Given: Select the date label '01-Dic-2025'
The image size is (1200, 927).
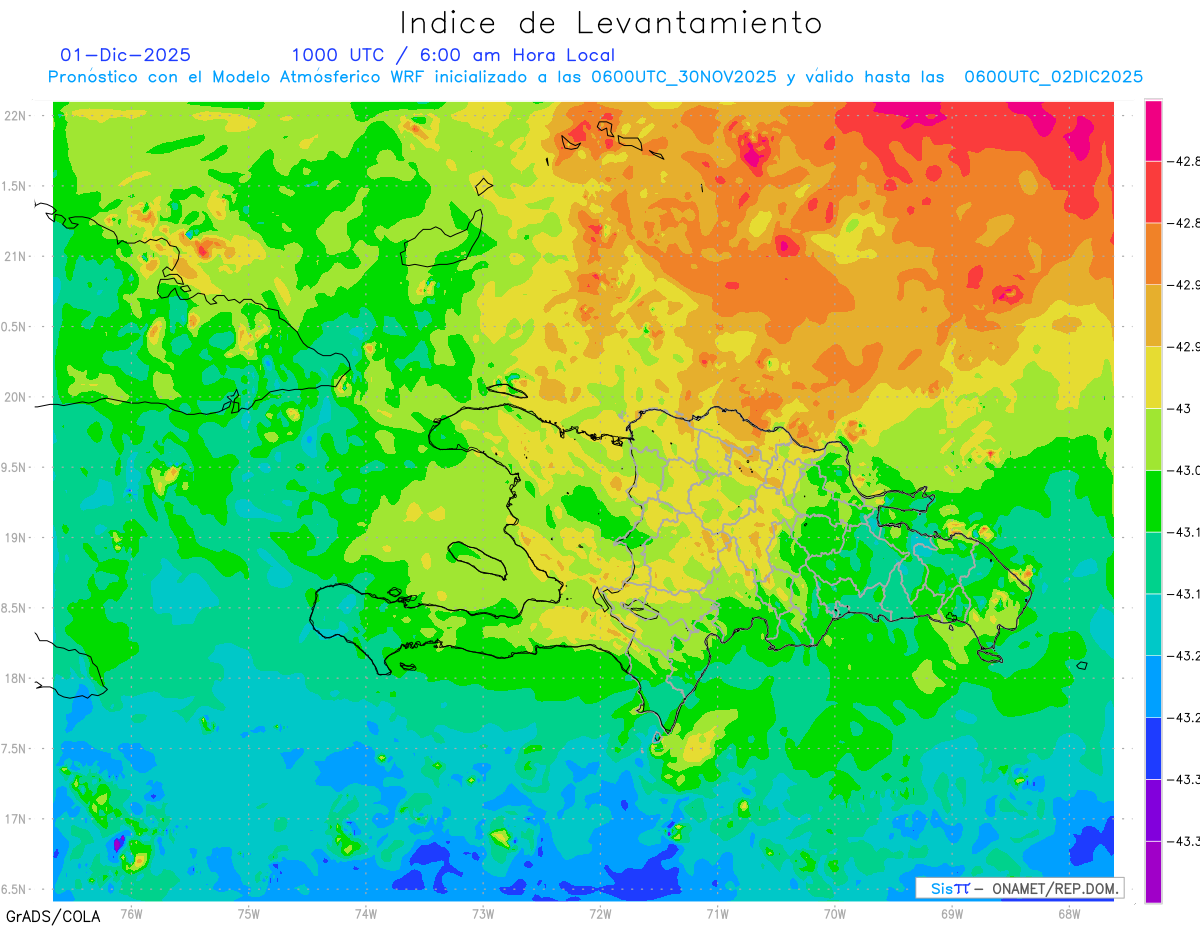Looking at the screenshot, I should [x=126, y=55].
